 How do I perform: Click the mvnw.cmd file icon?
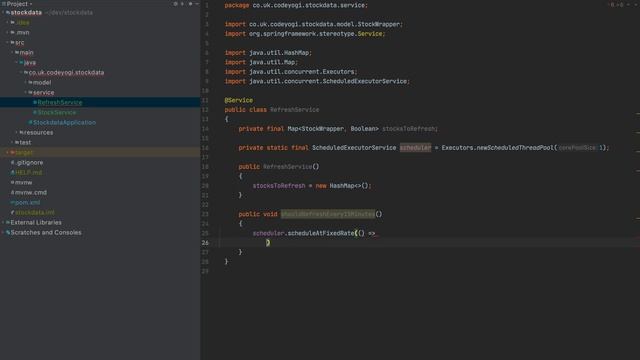[x=13, y=192]
